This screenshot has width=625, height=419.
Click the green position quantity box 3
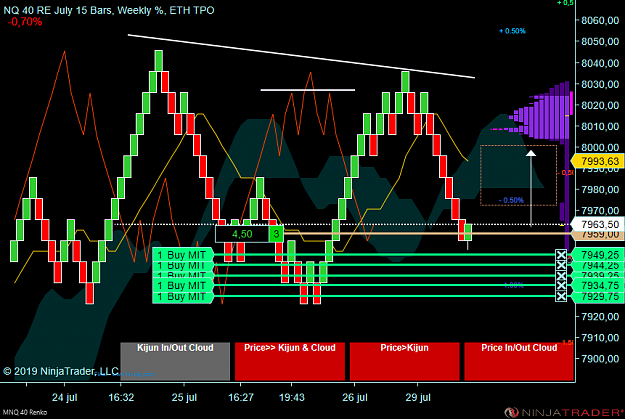[276, 234]
